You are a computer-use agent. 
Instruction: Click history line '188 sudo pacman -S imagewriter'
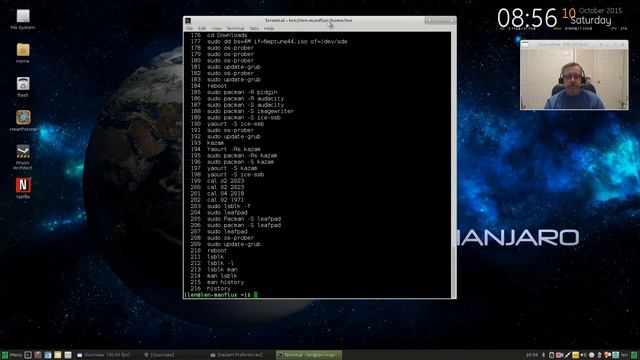pyautogui.click(x=242, y=111)
